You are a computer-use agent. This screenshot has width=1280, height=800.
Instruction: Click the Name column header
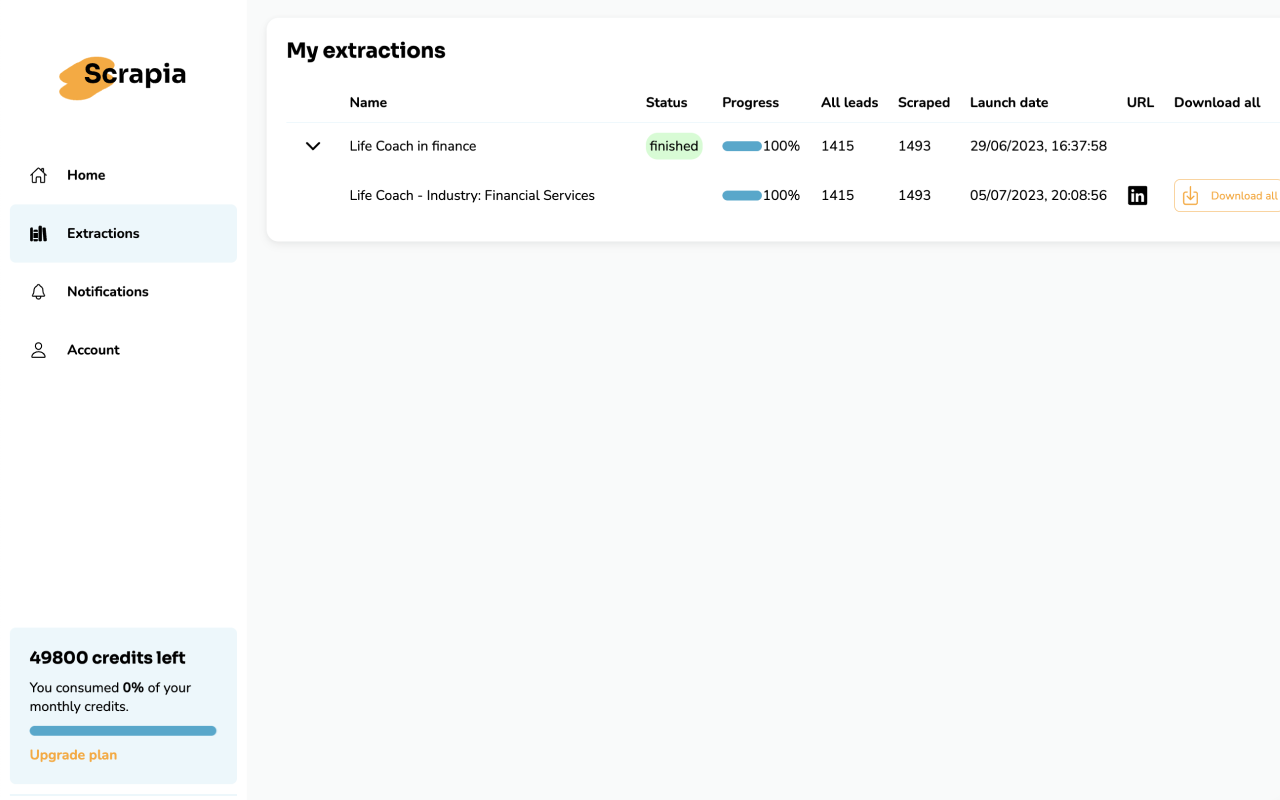click(368, 102)
